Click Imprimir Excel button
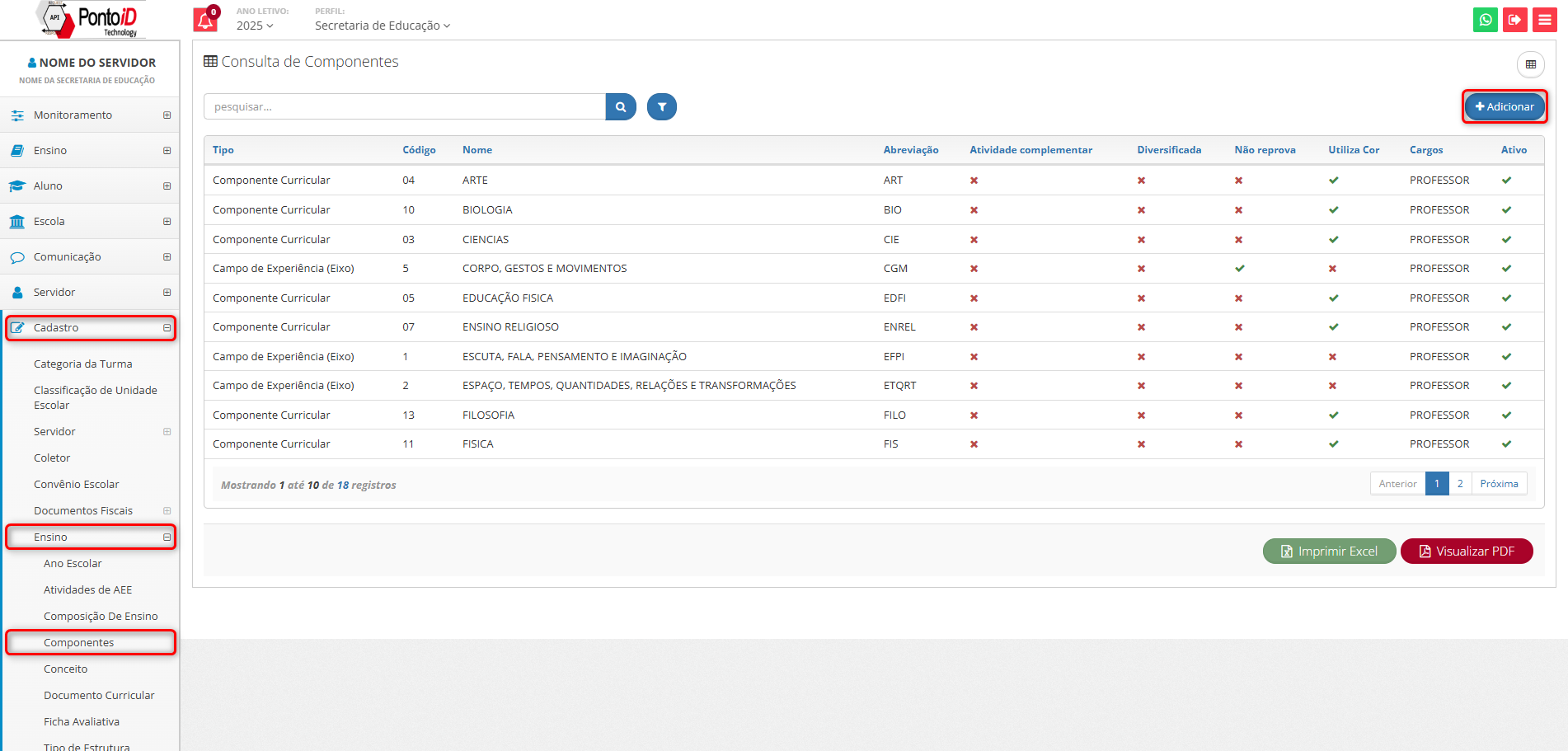 (1329, 552)
